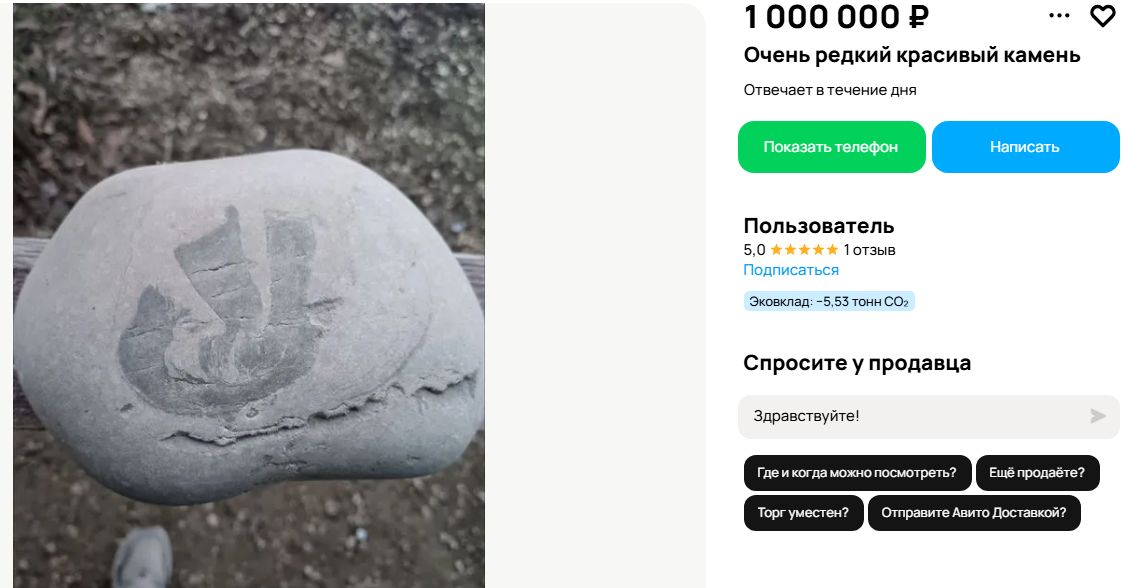Click the 5,0 rating number
The height and width of the screenshot is (588, 1126).
coord(754,250)
